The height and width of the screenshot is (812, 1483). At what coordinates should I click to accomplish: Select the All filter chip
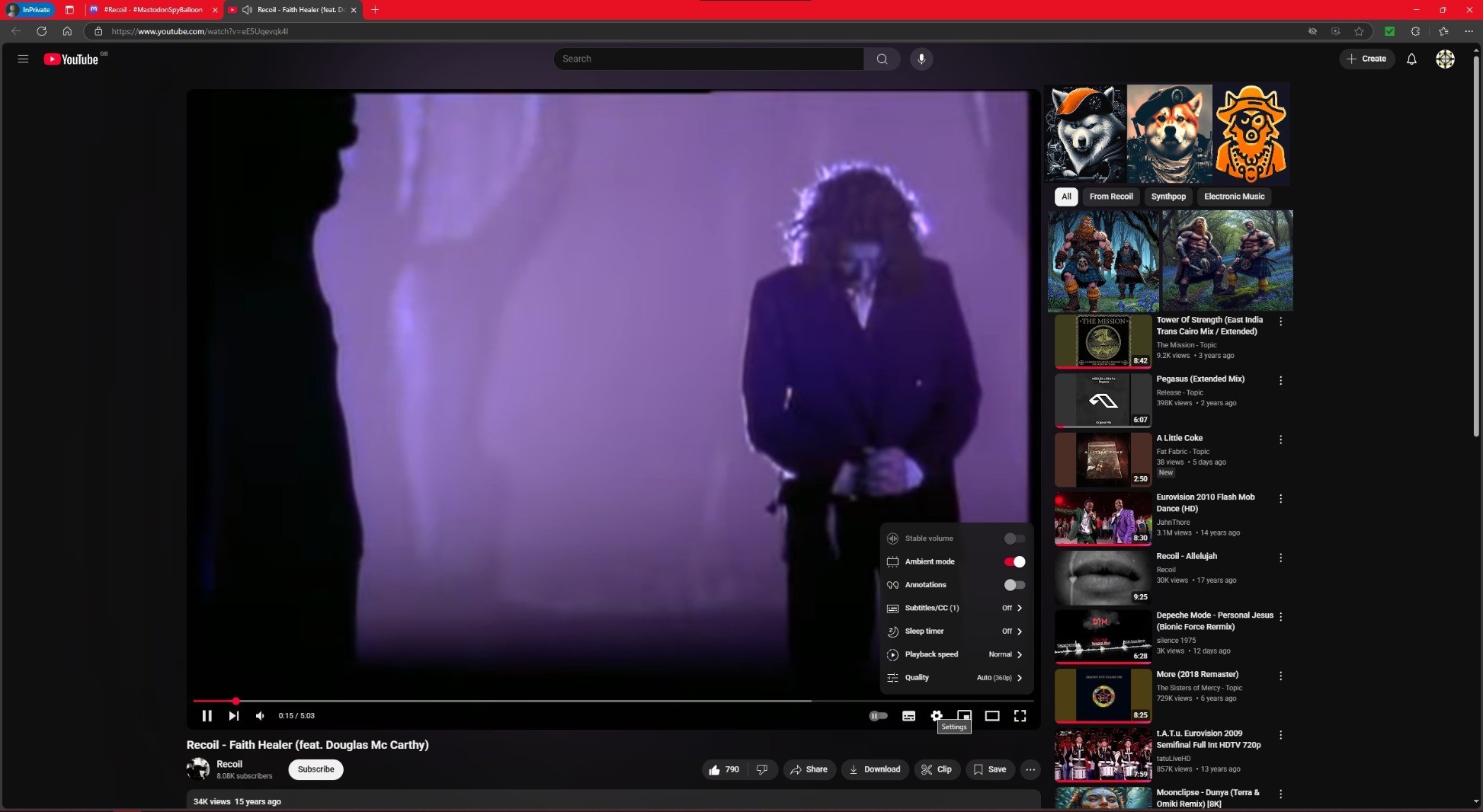1066,197
